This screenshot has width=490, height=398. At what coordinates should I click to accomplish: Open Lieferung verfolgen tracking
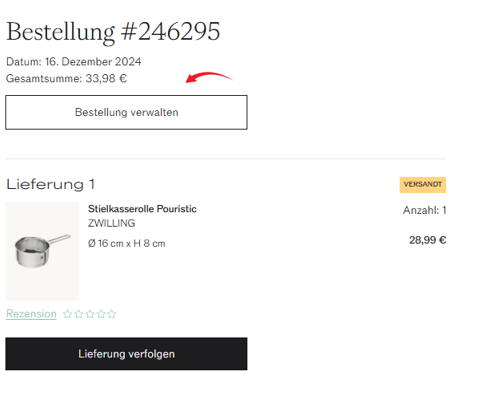click(126, 354)
